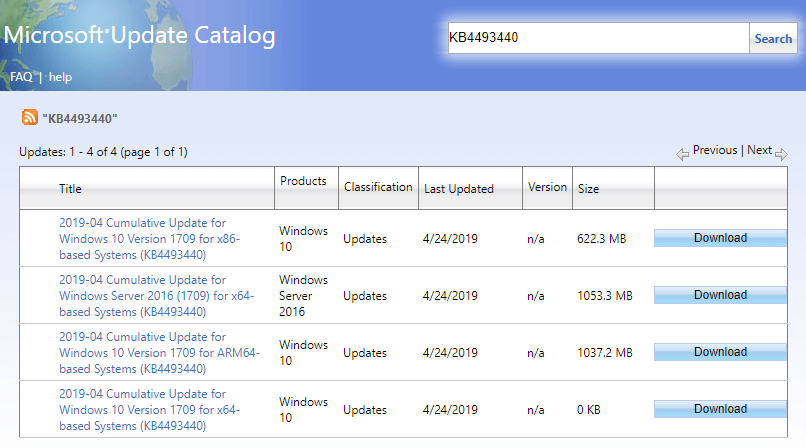
Task: Download the 0 KB x64 update
Action: click(x=720, y=409)
